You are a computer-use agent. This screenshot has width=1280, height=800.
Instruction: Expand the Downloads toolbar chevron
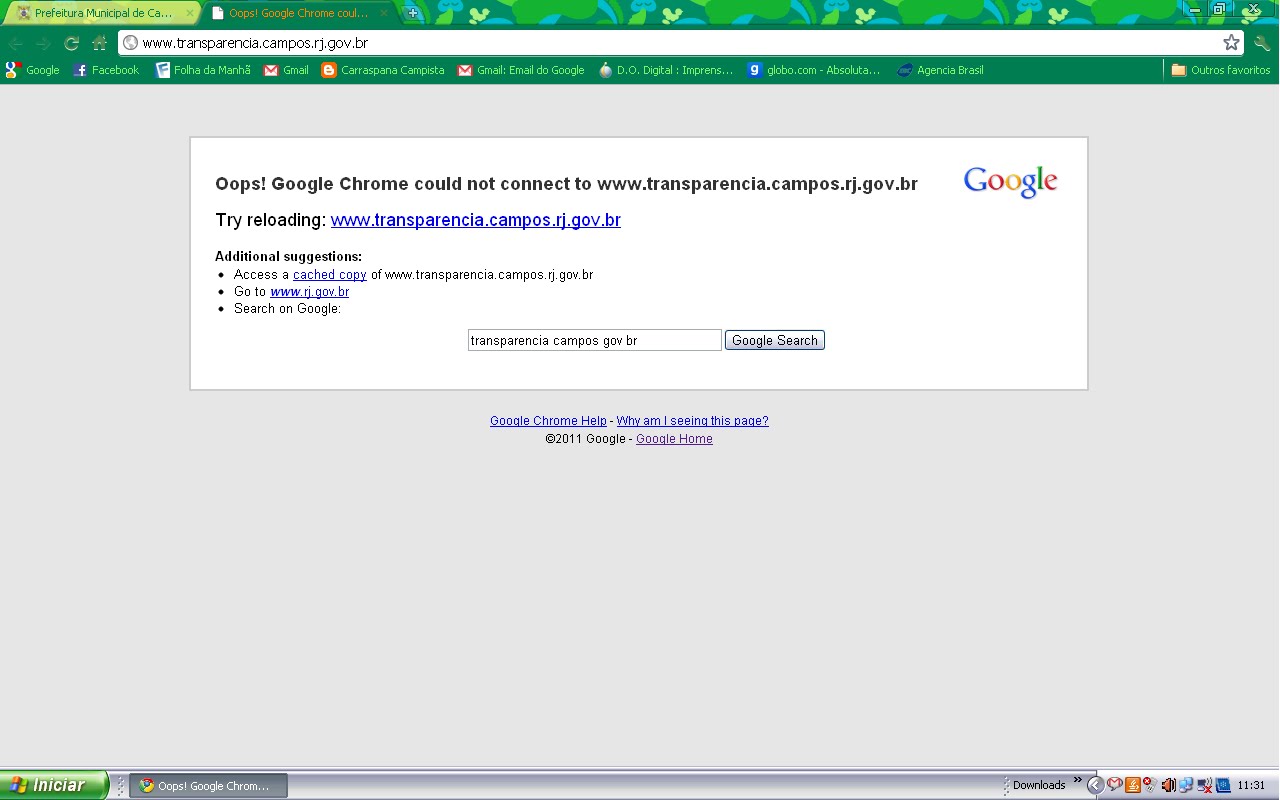[1078, 780]
